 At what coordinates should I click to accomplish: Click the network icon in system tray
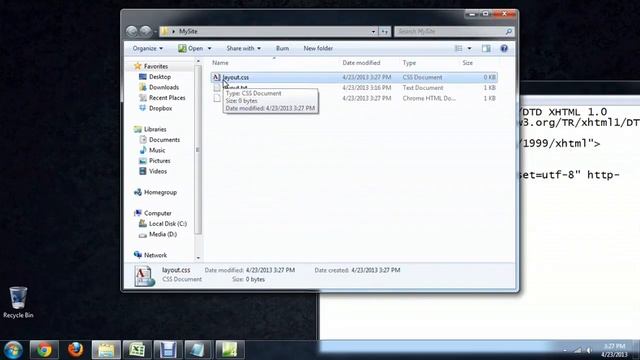pyautogui.click(x=578, y=350)
